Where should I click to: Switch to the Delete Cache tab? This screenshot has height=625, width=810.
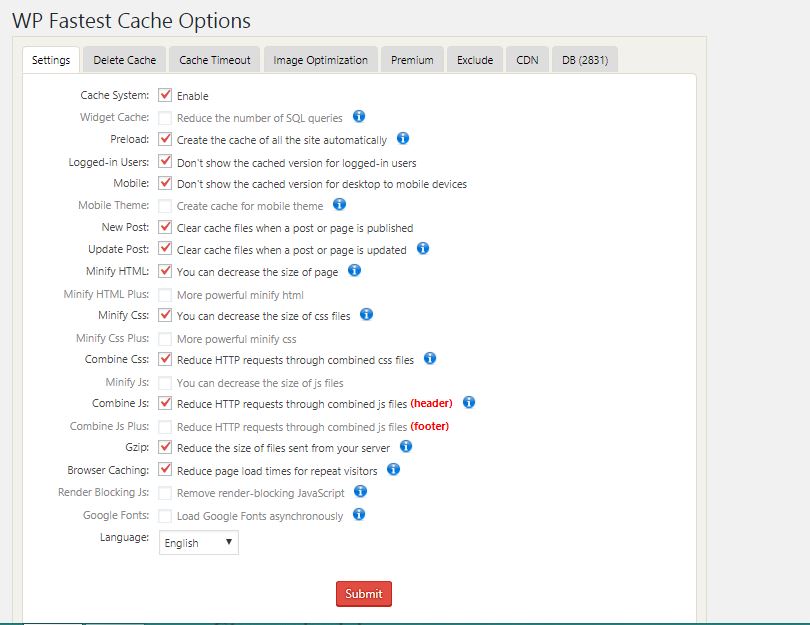tap(124, 60)
